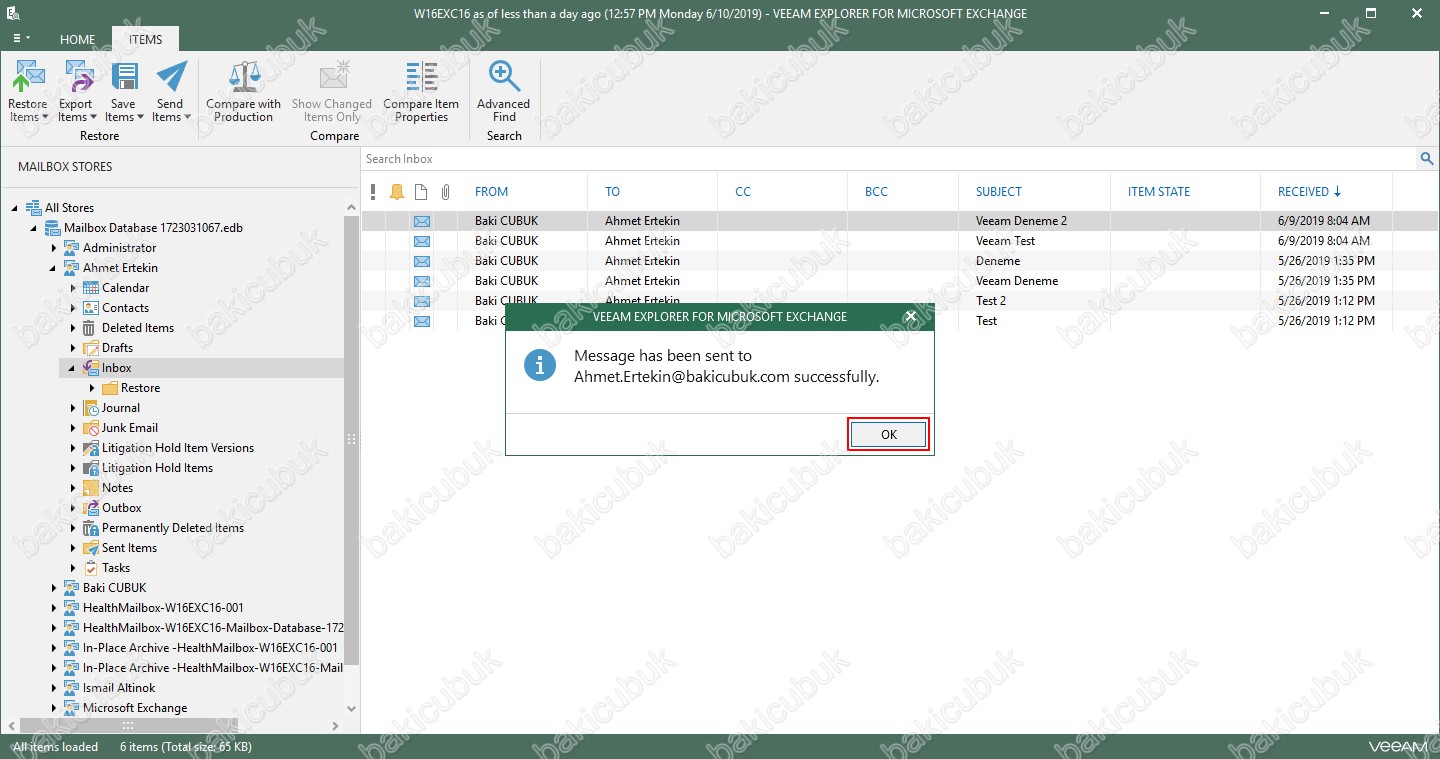The height and width of the screenshot is (759, 1440).
Task: Select the Junk Email folder icon
Action: click(x=91, y=428)
